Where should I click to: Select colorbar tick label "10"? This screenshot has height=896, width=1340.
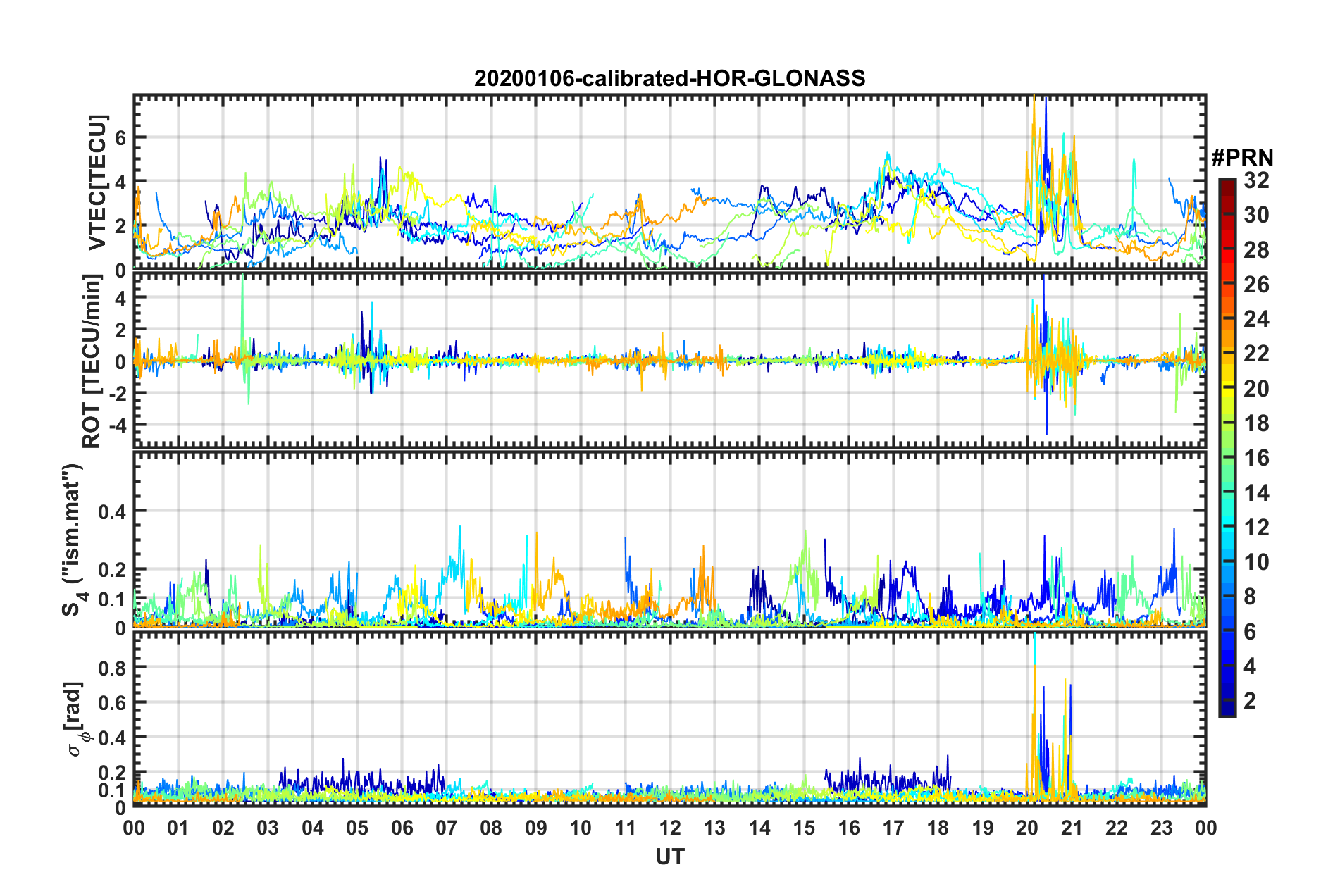point(1257,562)
